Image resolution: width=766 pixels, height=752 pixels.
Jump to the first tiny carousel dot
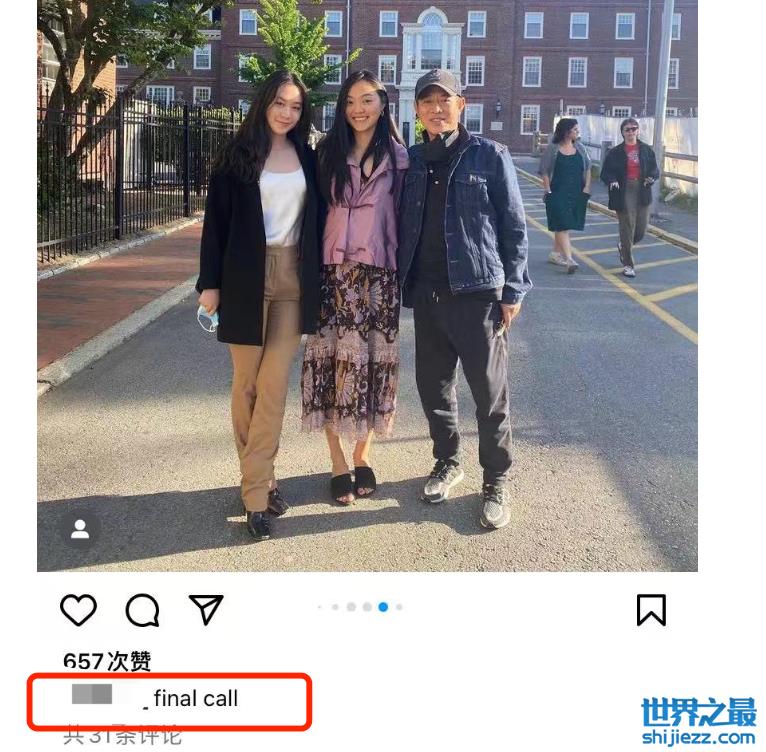click(x=319, y=607)
